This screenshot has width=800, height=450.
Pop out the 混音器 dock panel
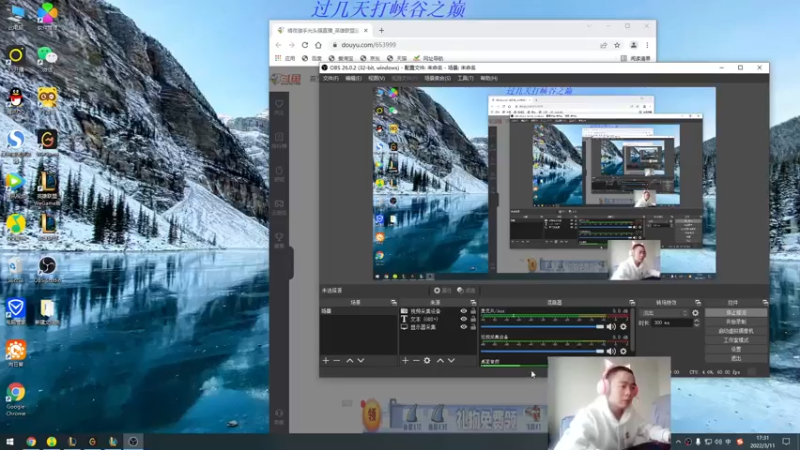632,303
